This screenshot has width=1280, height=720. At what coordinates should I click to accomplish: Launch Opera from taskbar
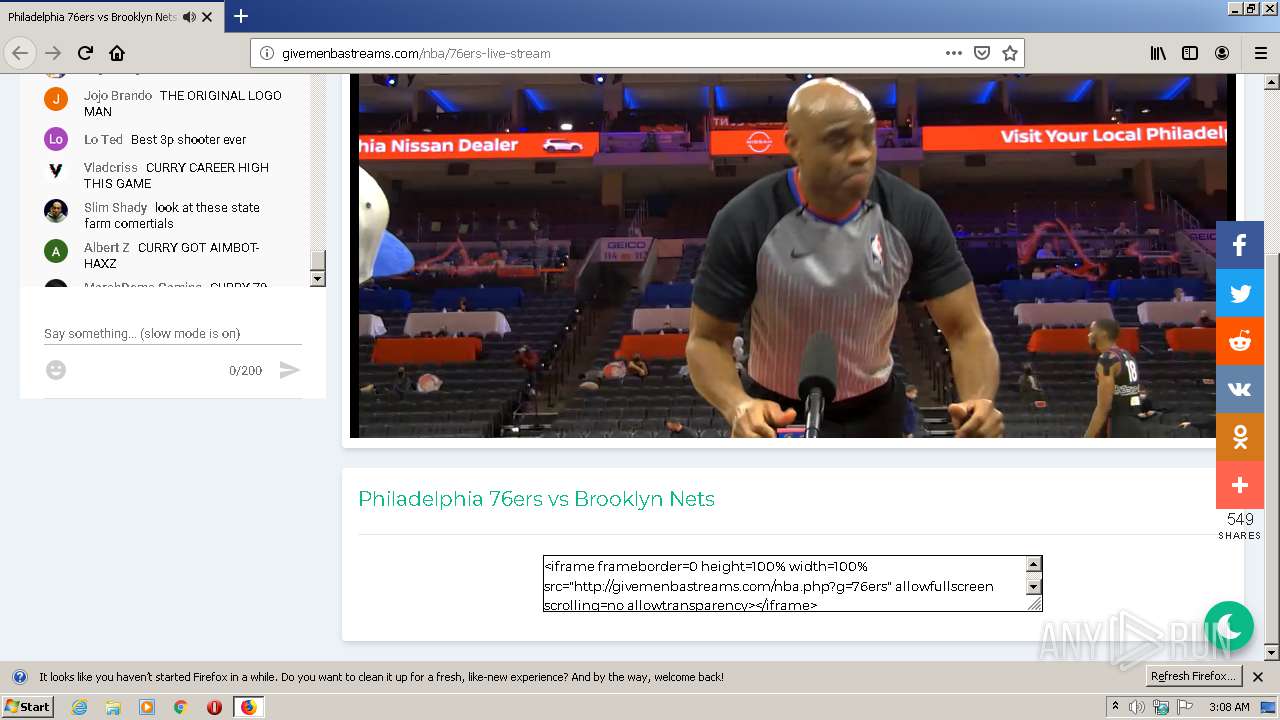(214, 707)
